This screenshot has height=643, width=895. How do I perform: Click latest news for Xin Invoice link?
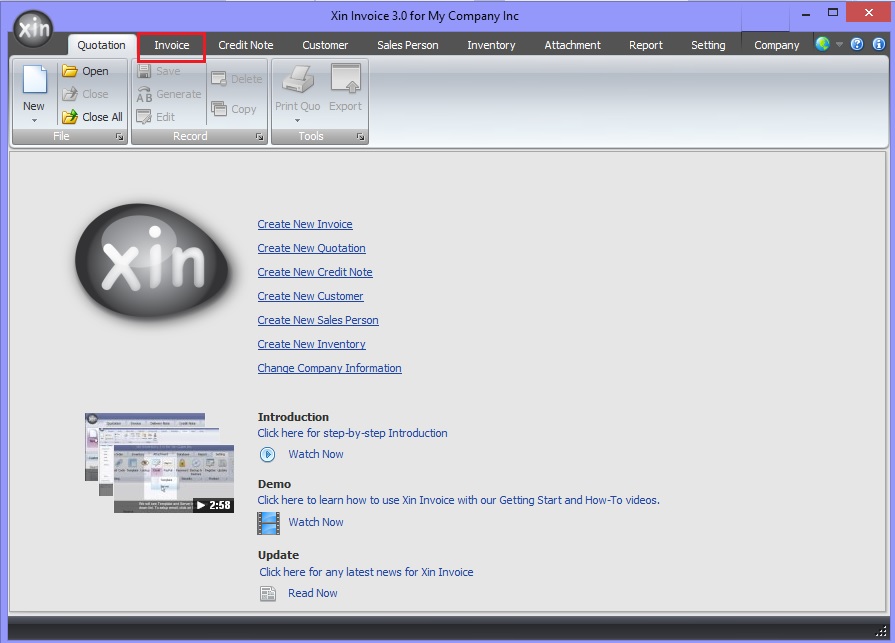pos(366,572)
